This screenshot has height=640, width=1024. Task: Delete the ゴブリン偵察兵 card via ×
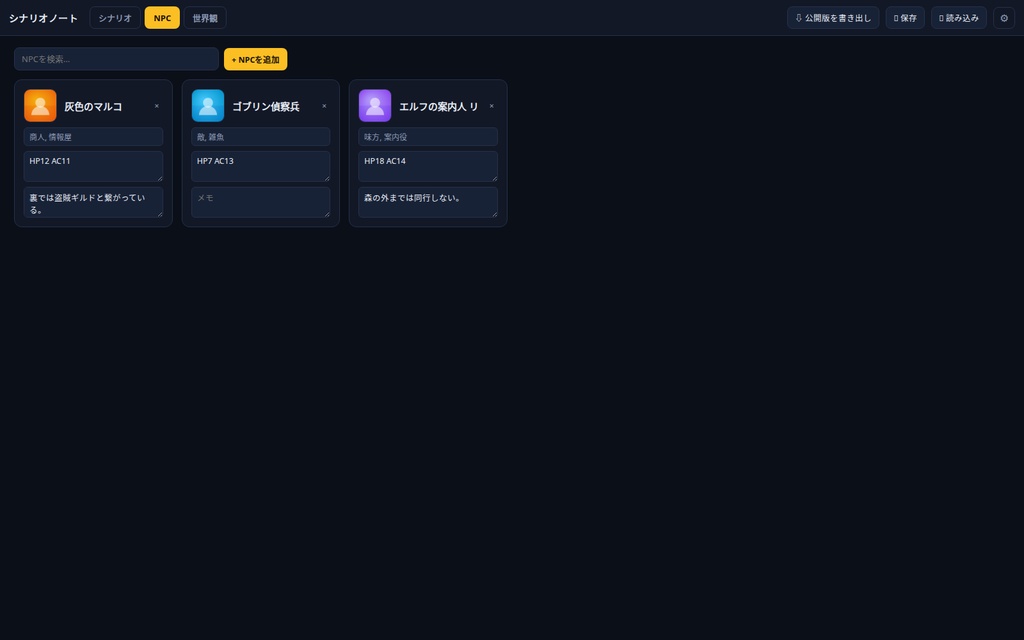coord(324,106)
